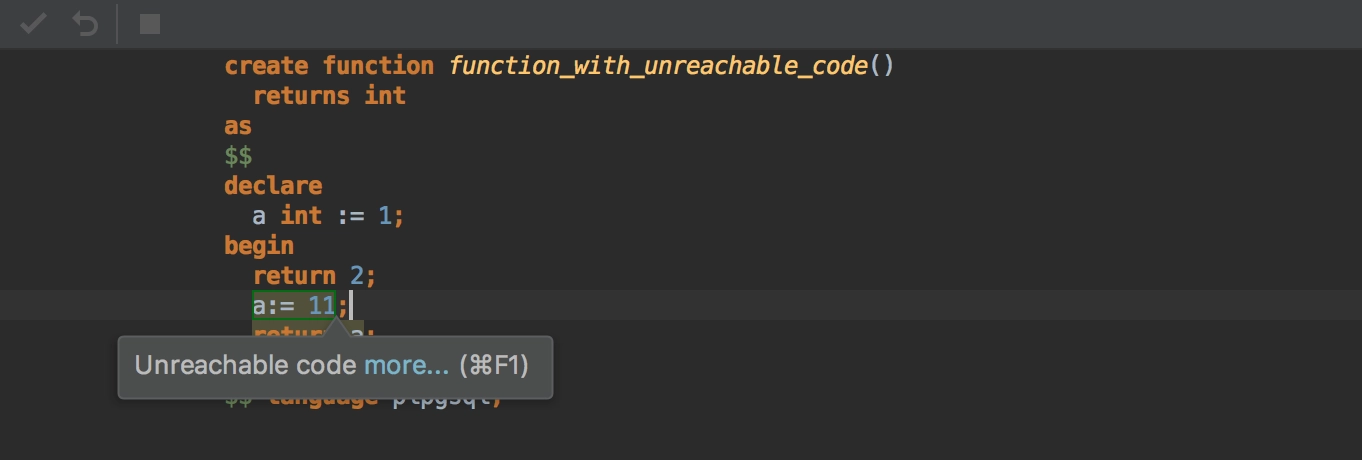
Task: Click the highlighted number 11 assignment
Action: [x=322, y=305]
